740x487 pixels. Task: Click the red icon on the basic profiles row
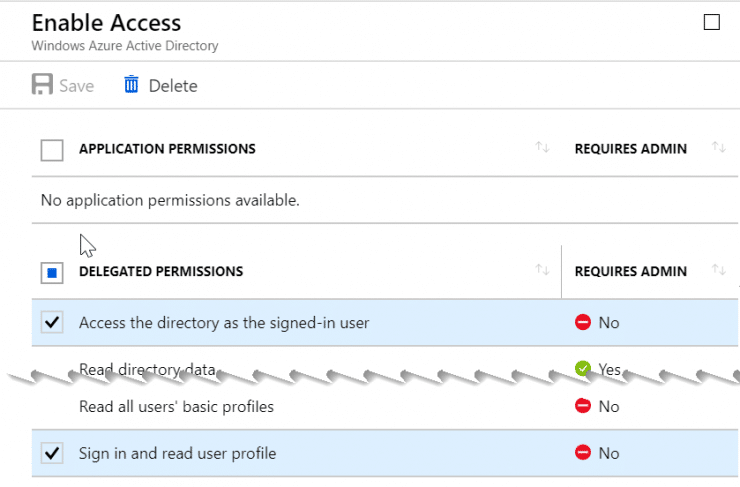pos(583,406)
